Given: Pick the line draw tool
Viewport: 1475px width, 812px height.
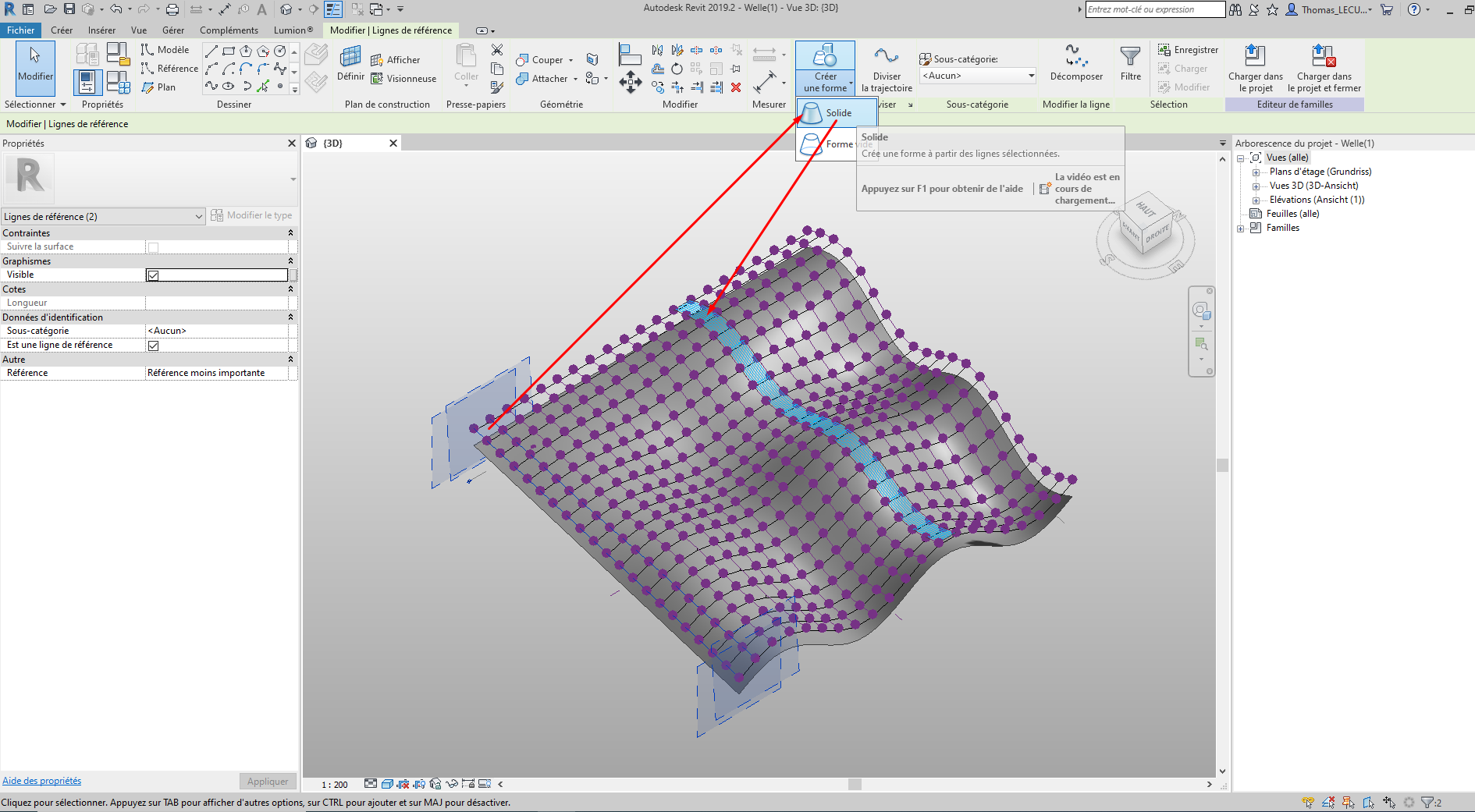Looking at the screenshot, I should [x=211, y=51].
